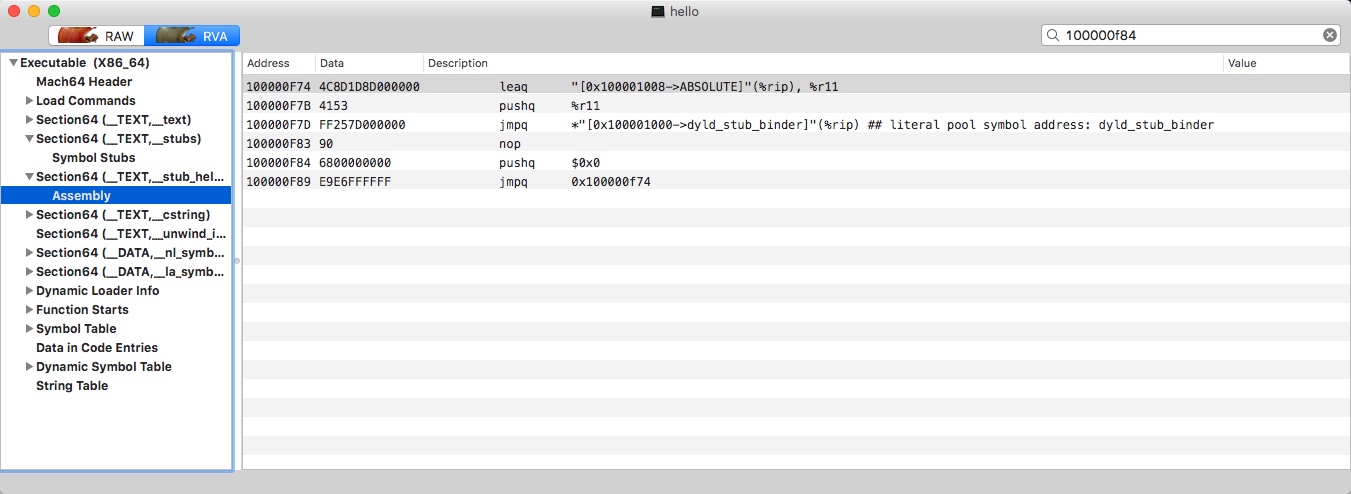
Task: Expand Section64 (__TEXT,__text) node
Action: pos(29,120)
